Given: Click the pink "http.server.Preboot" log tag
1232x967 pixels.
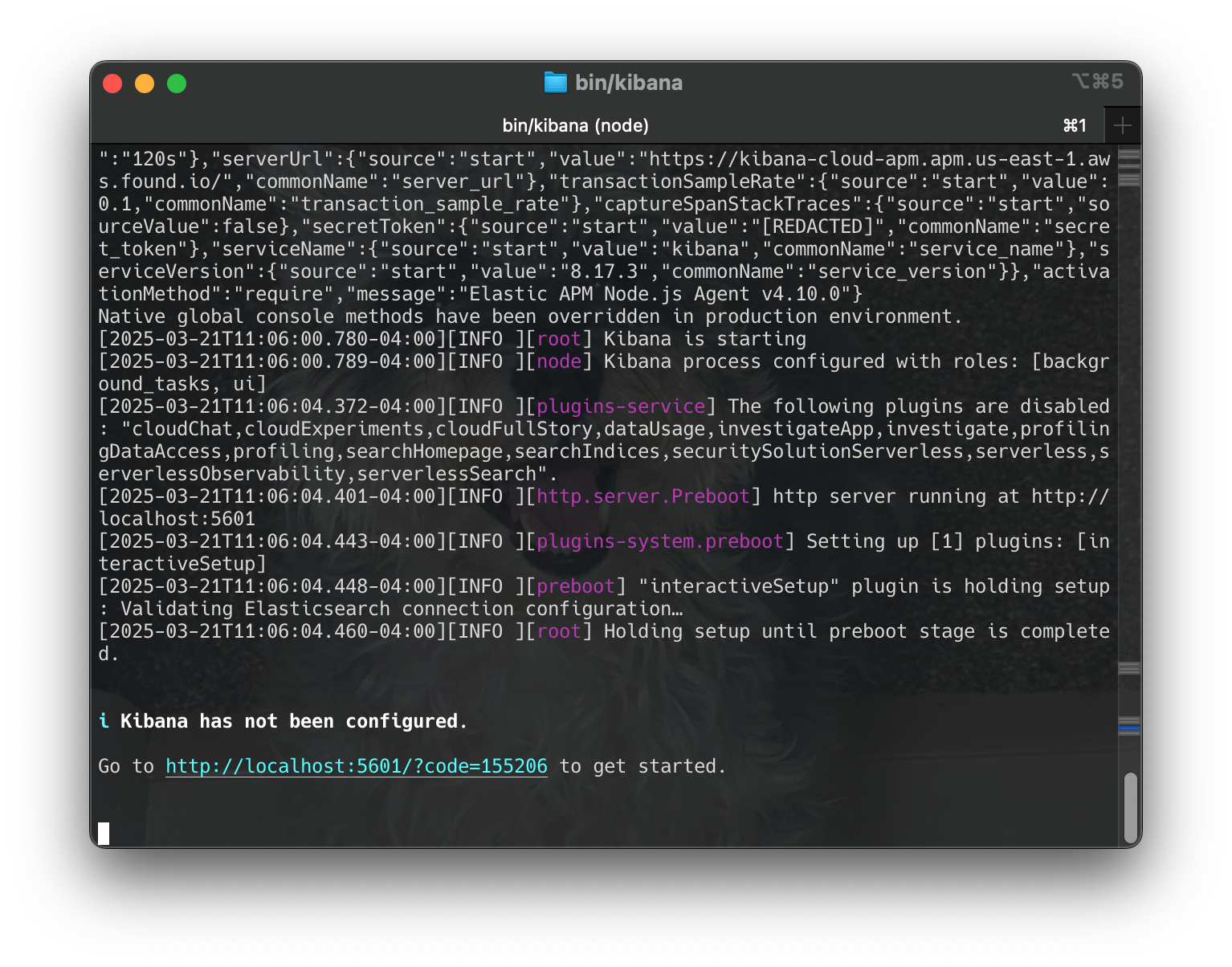Looking at the screenshot, I should coord(643,496).
